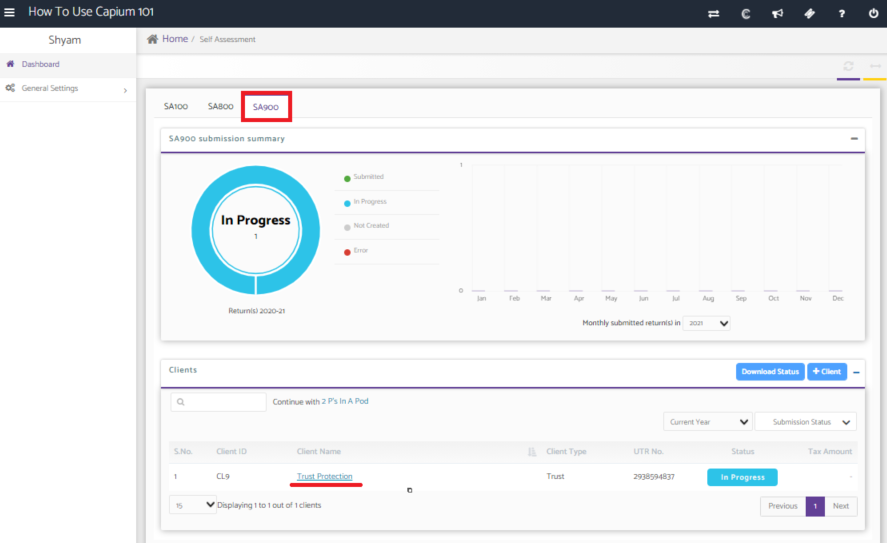Click the Next pagination button

pyautogui.click(x=841, y=506)
